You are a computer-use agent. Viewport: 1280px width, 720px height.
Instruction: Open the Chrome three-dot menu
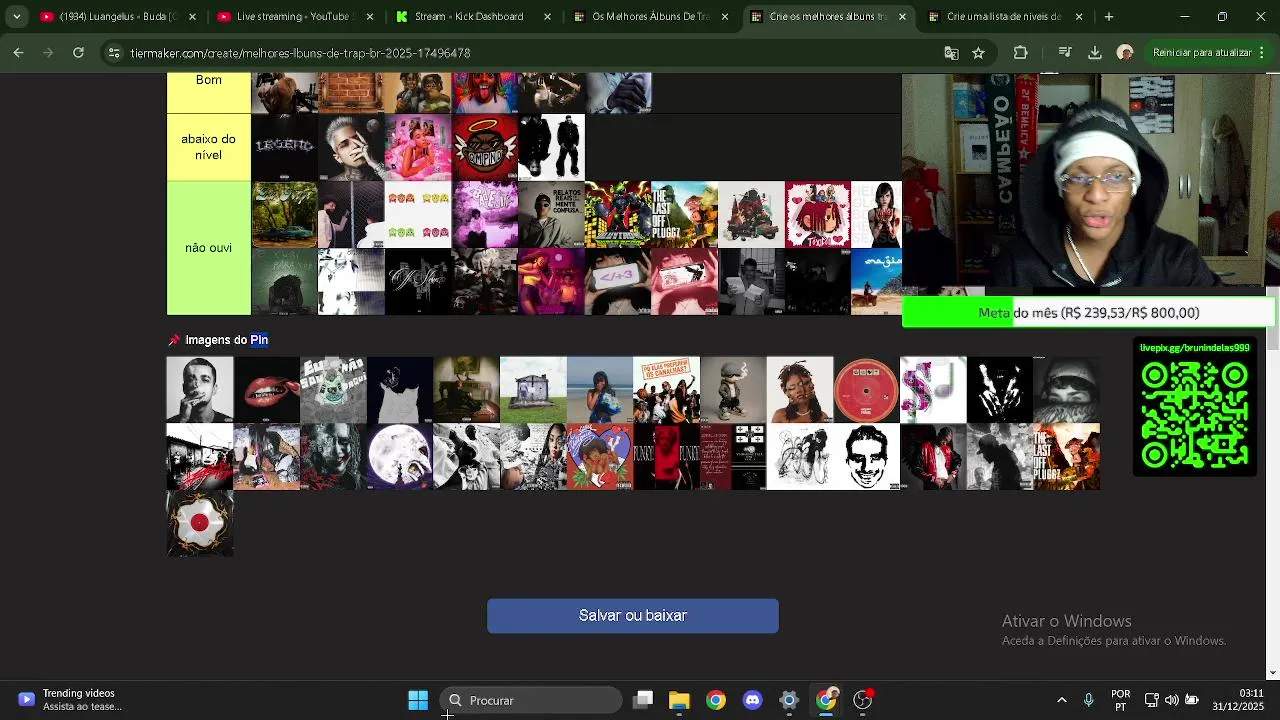[x=1262, y=53]
